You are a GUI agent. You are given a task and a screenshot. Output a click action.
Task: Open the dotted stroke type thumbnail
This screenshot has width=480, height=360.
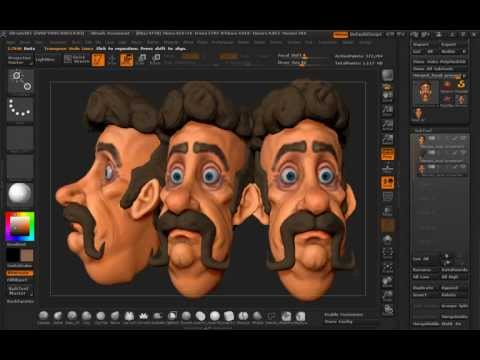(20, 109)
